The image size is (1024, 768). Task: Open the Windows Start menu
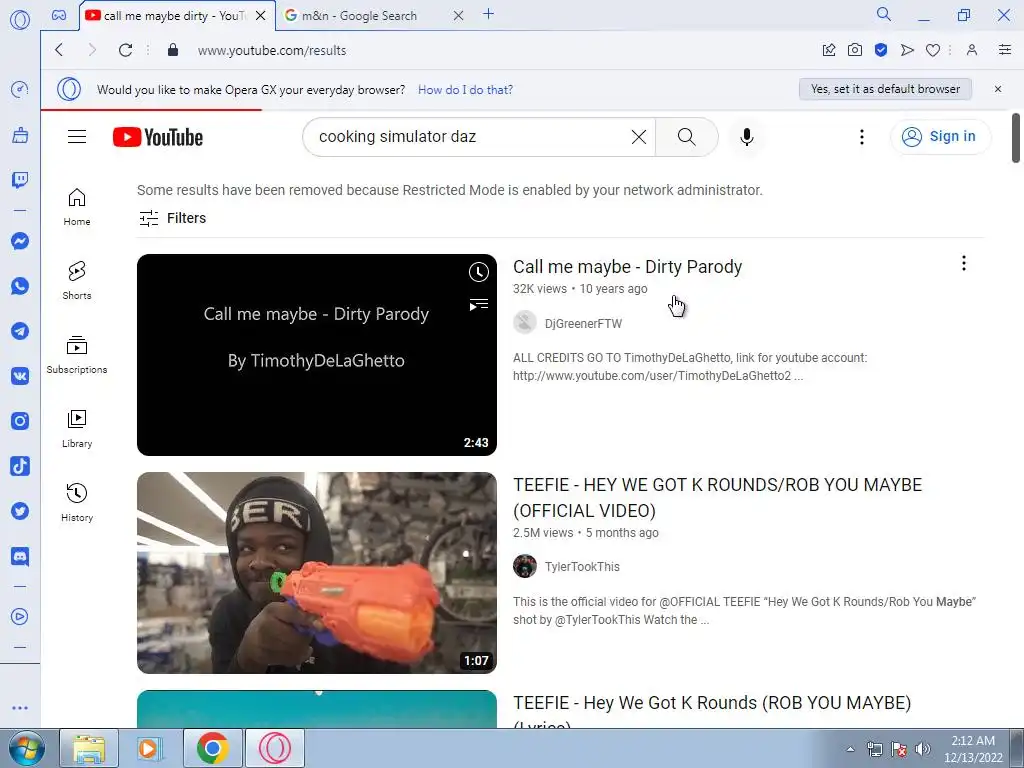pos(25,748)
